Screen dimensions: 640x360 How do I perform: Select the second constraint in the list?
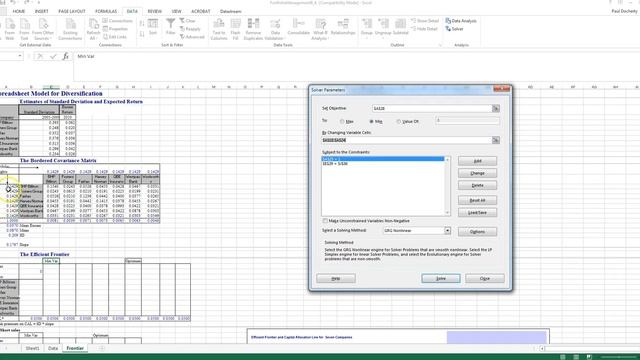tap(383, 164)
